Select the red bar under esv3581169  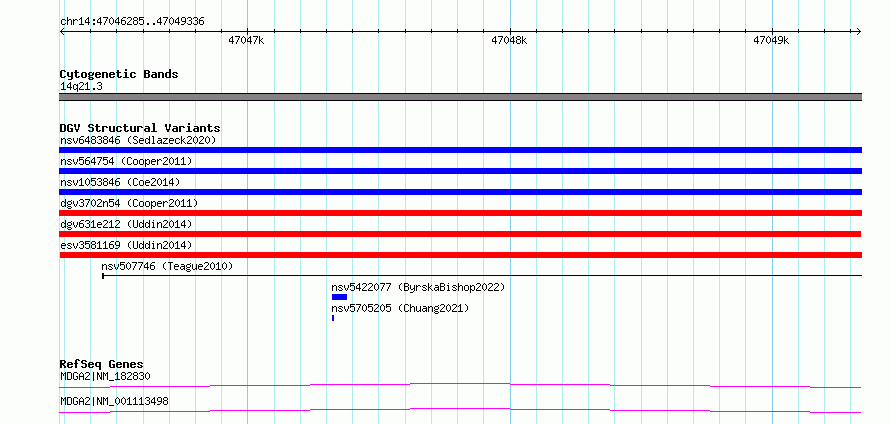point(460,255)
